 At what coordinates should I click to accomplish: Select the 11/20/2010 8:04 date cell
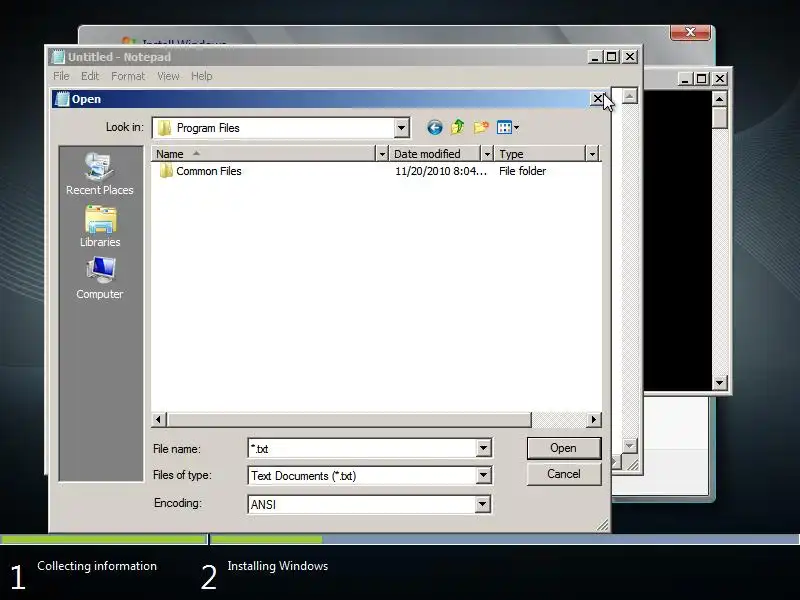(441, 171)
